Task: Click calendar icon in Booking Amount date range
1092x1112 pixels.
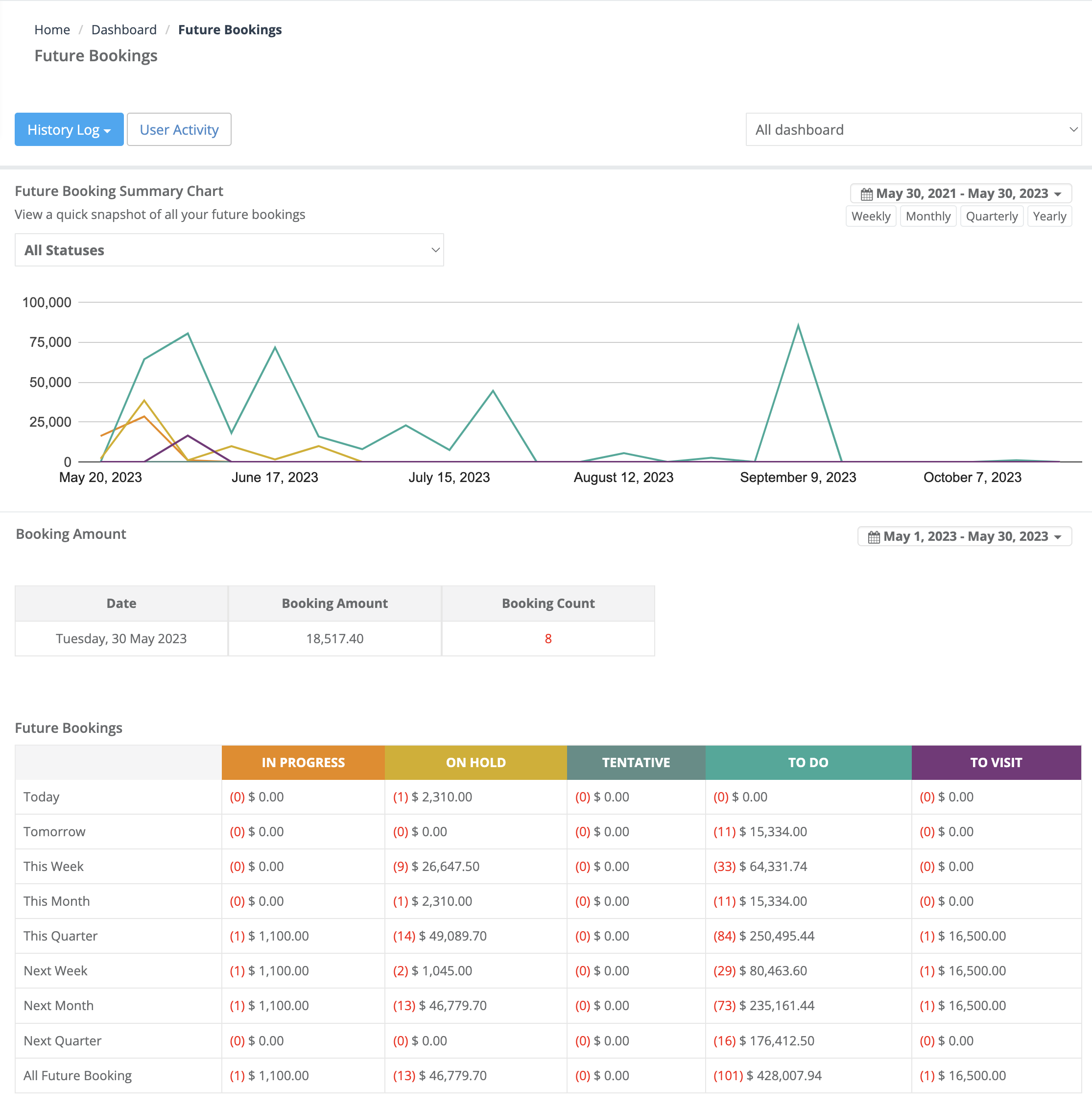Action: pyautogui.click(x=874, y=537)
